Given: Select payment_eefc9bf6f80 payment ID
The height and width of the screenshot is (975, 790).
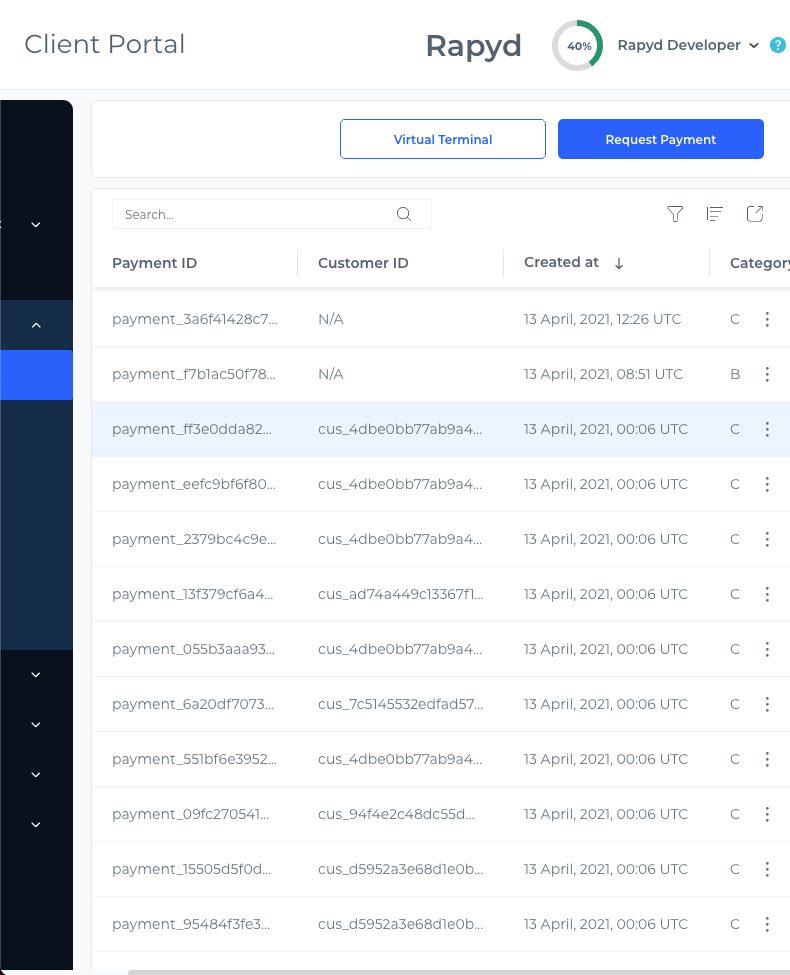Looking at the screenshot, I should [x=193, y=484].
